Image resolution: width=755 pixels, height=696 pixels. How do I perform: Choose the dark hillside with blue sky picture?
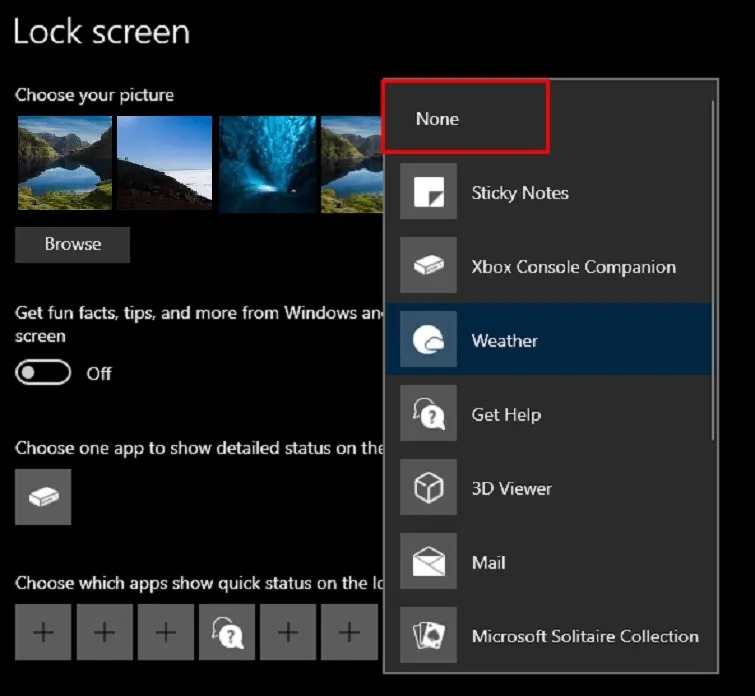(x=165, y=164)
